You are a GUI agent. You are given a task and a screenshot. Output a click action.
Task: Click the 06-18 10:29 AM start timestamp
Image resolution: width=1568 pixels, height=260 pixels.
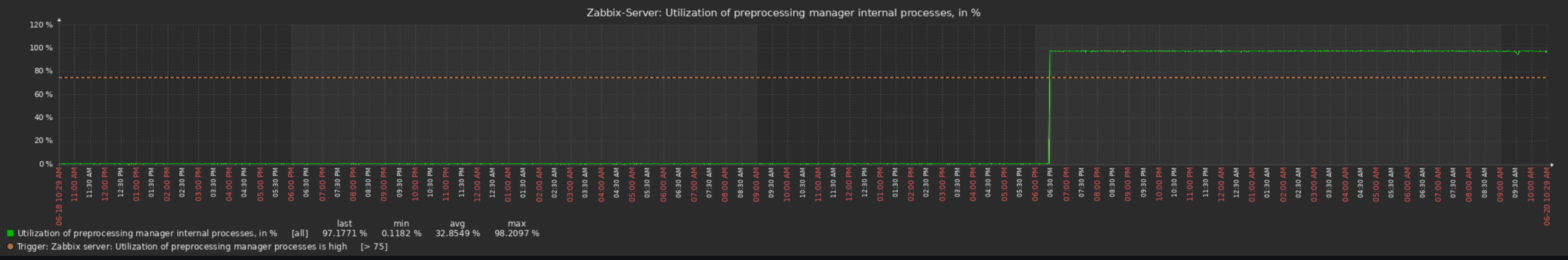tap(59, 198)
